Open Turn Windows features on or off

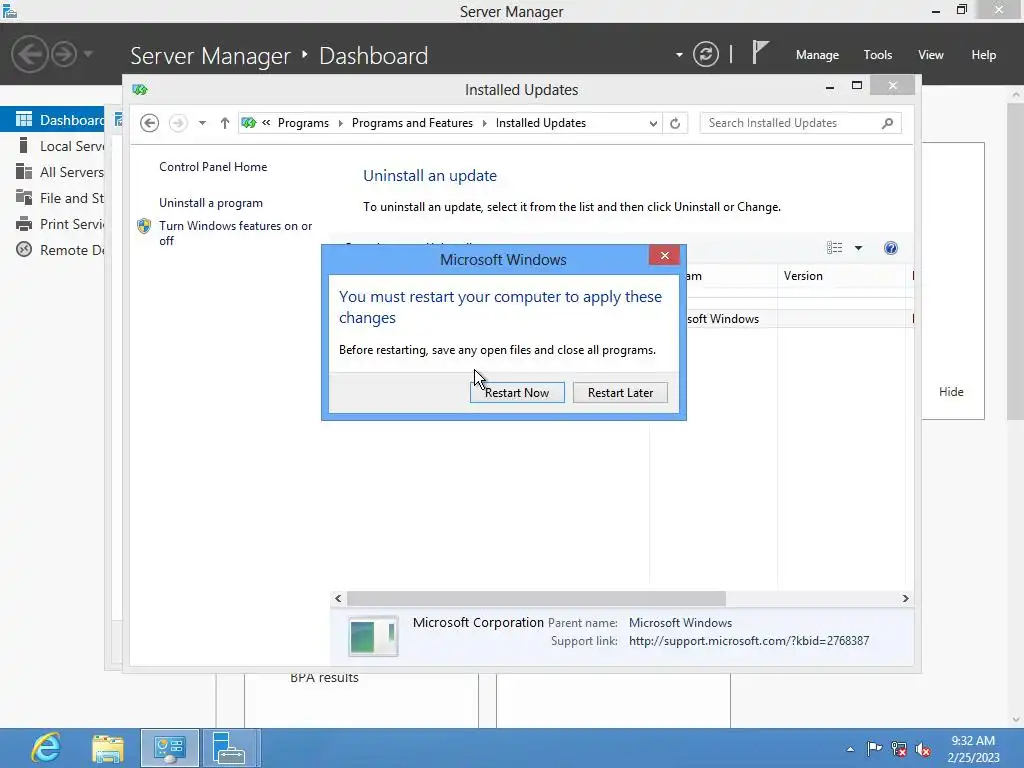tap(235, 233)
